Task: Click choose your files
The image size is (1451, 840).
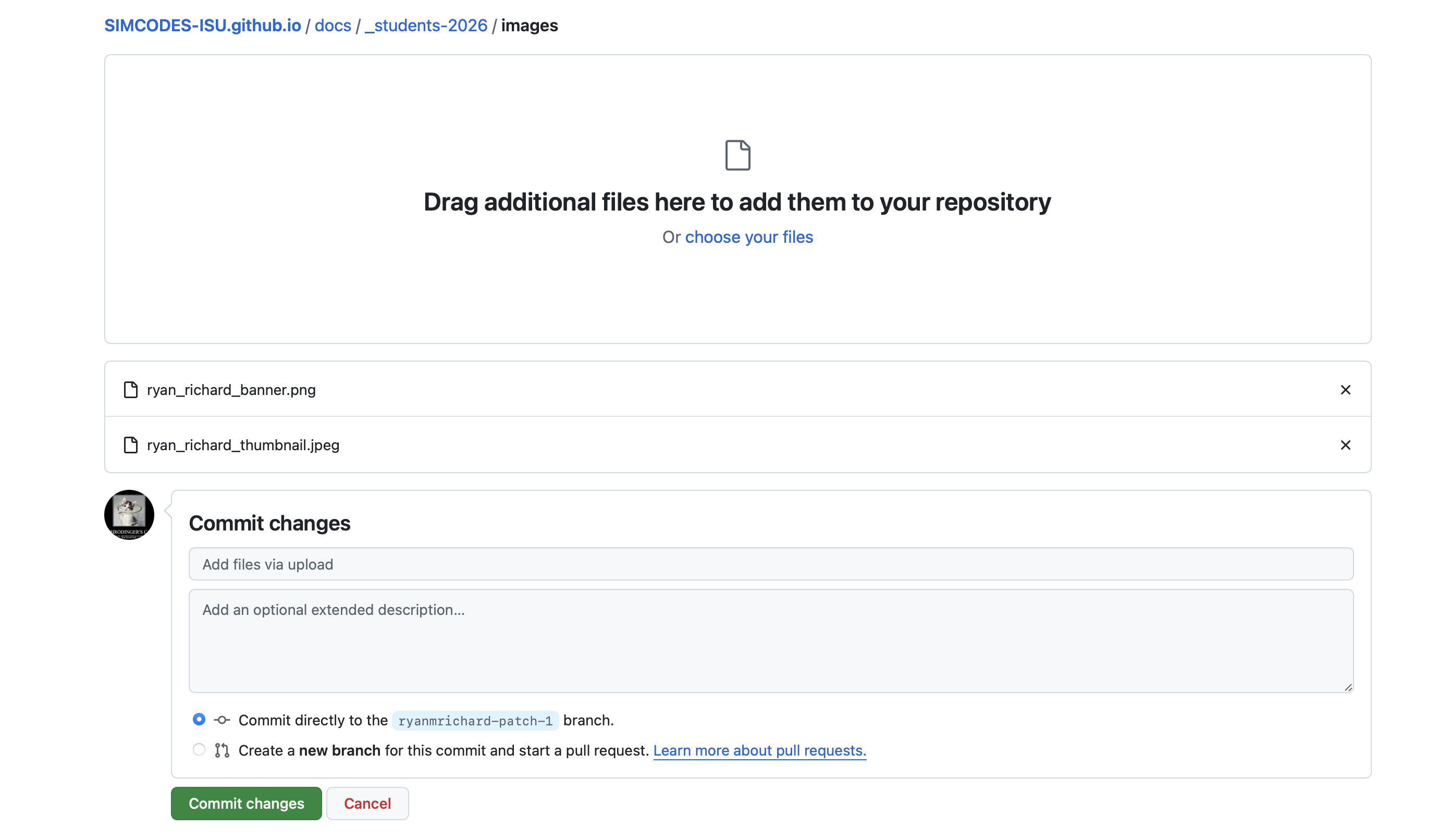Action: click(x=748, y=237)
